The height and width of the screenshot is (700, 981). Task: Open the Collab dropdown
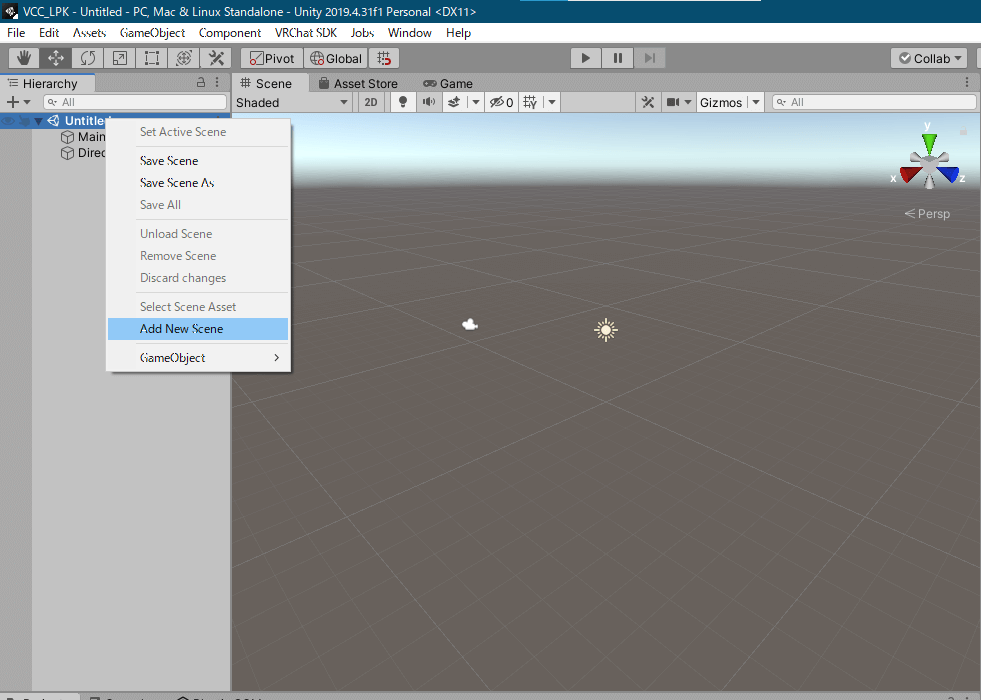click(930, 58)
